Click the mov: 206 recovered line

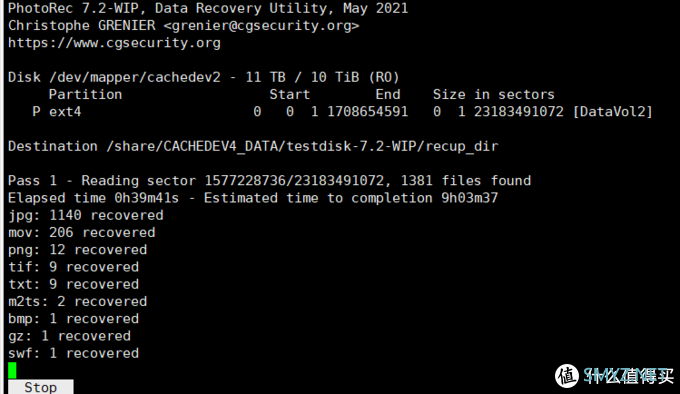tap(82, 233)
